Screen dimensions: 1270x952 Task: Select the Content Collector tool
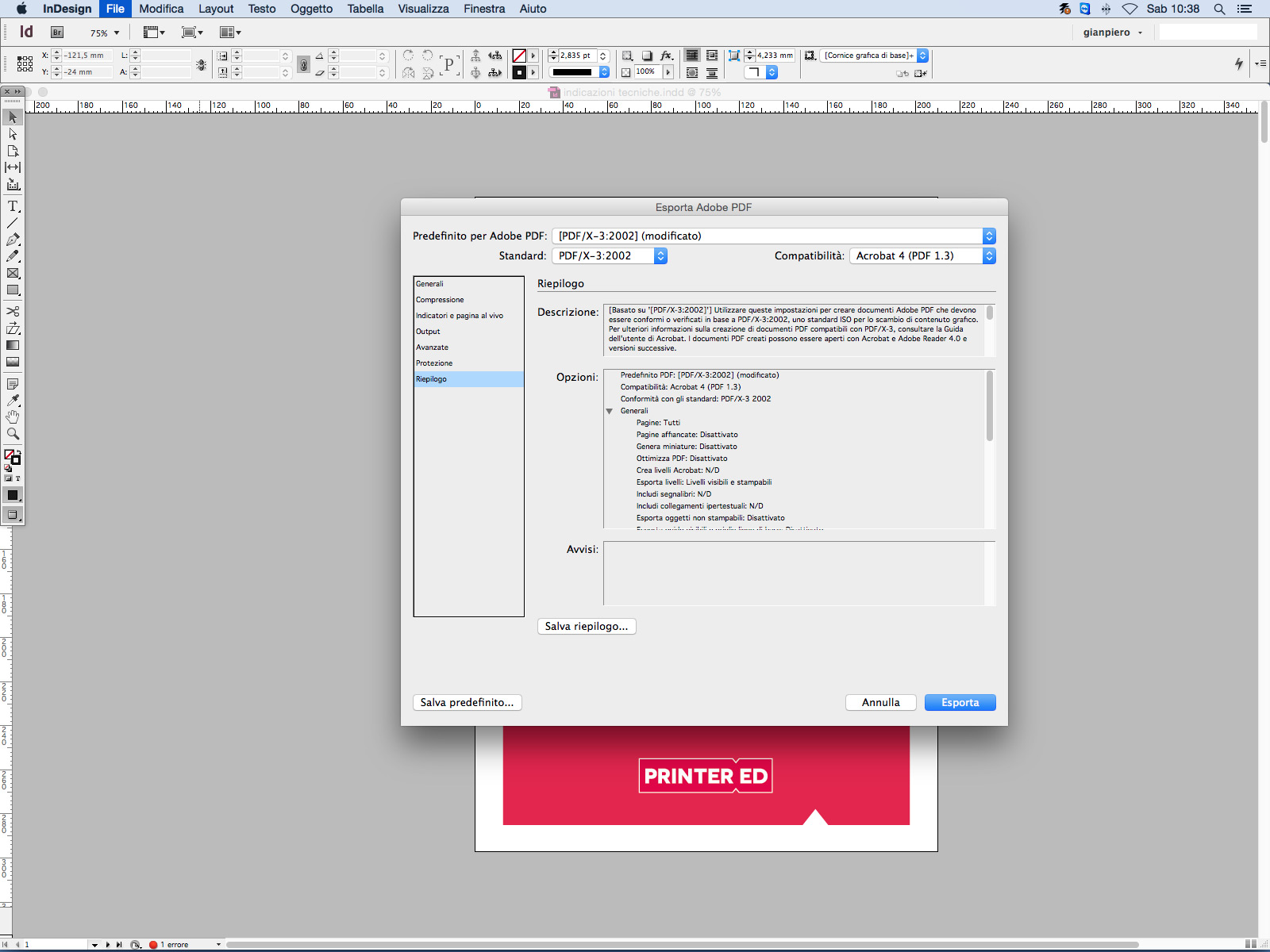point(13,184)
